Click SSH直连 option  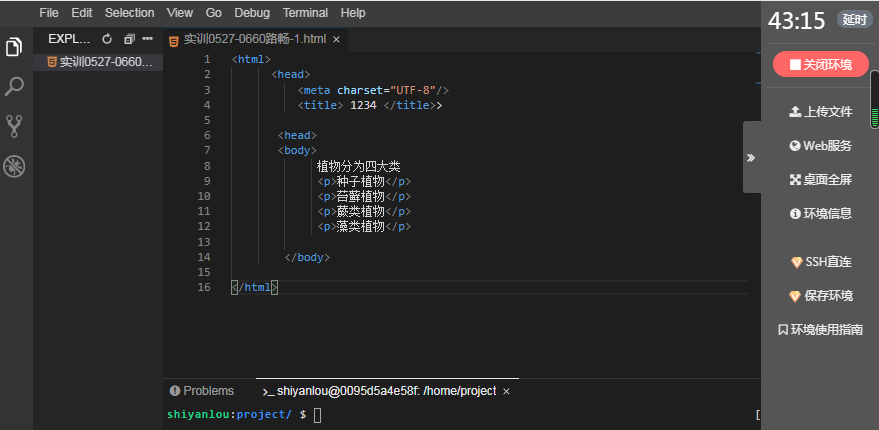821,262
